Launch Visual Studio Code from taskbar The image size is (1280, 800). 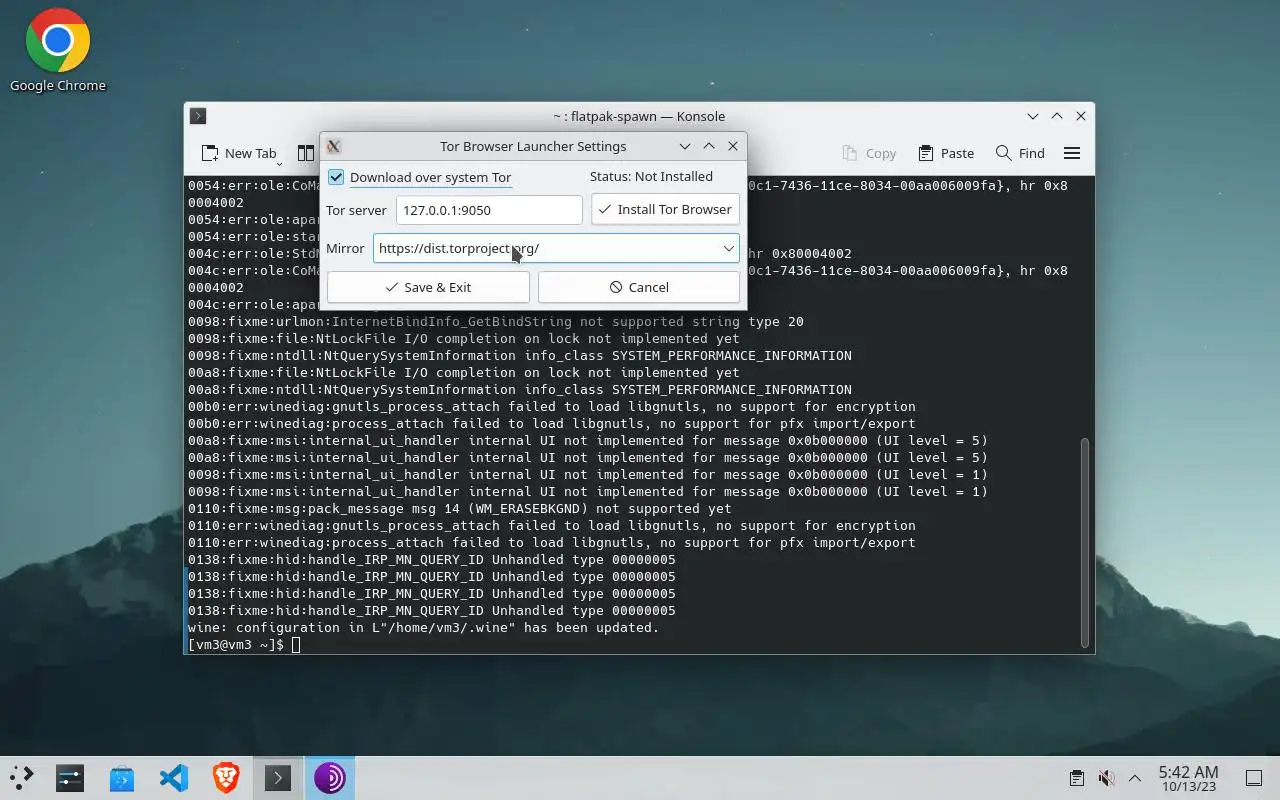tap(174, 778)
